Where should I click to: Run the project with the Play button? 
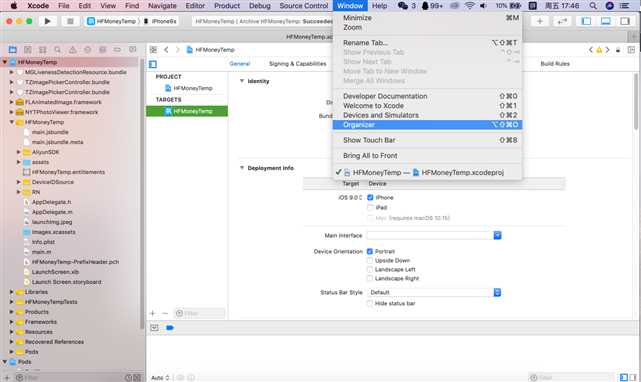47,21
